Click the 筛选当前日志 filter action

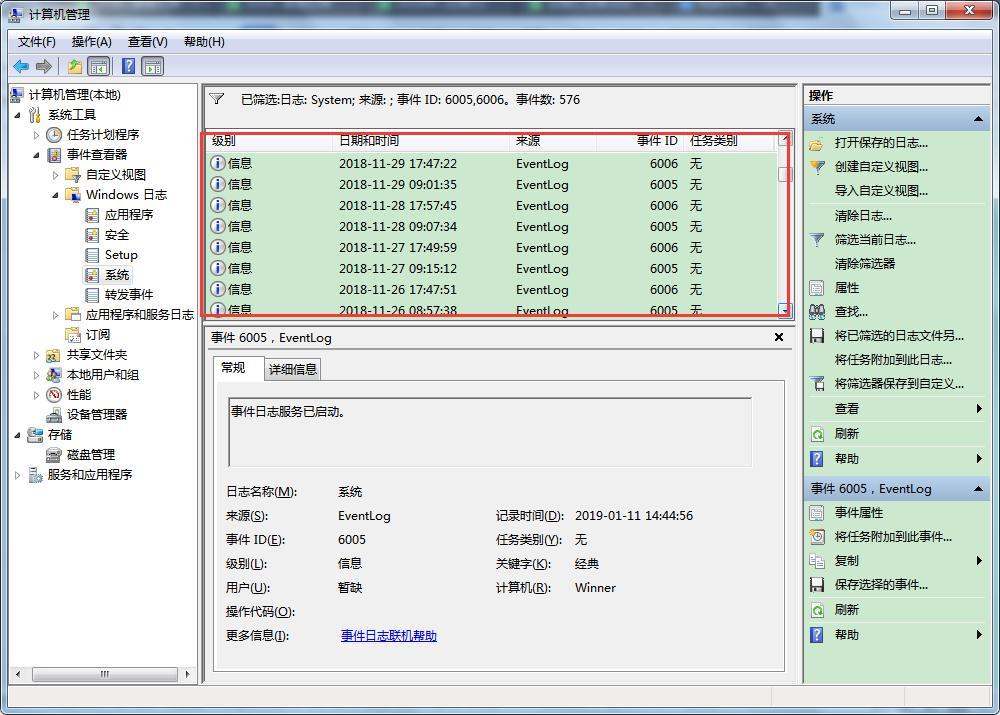coord(874,240)
